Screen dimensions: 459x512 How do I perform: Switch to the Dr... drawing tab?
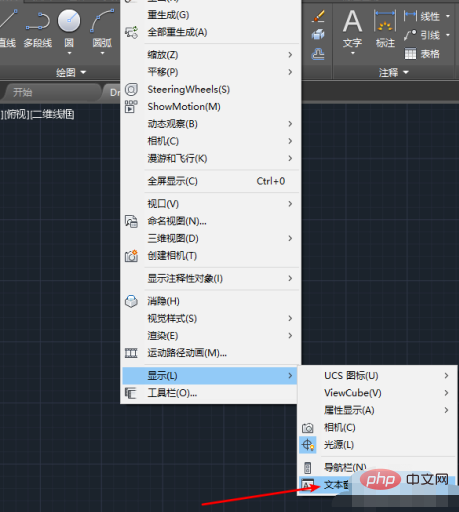(112, 92)
